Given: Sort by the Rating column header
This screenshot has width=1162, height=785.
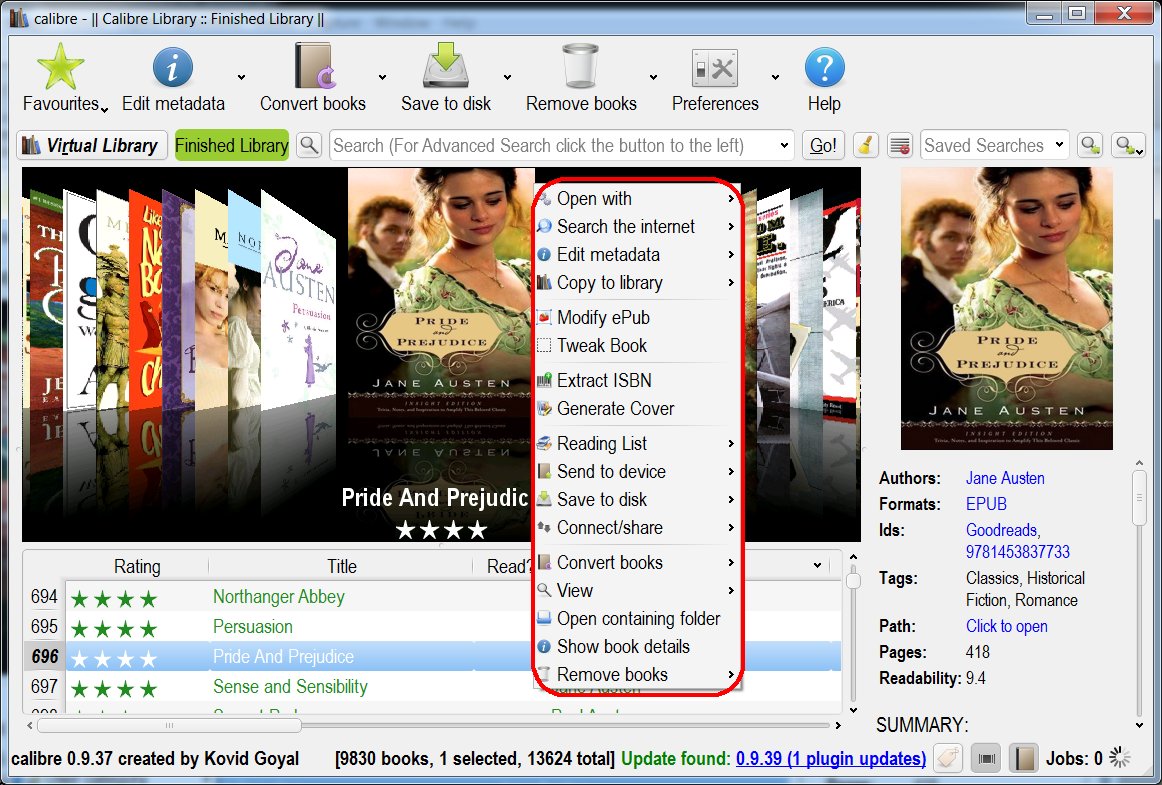Looking at the screenshot, I should (137, 566).
